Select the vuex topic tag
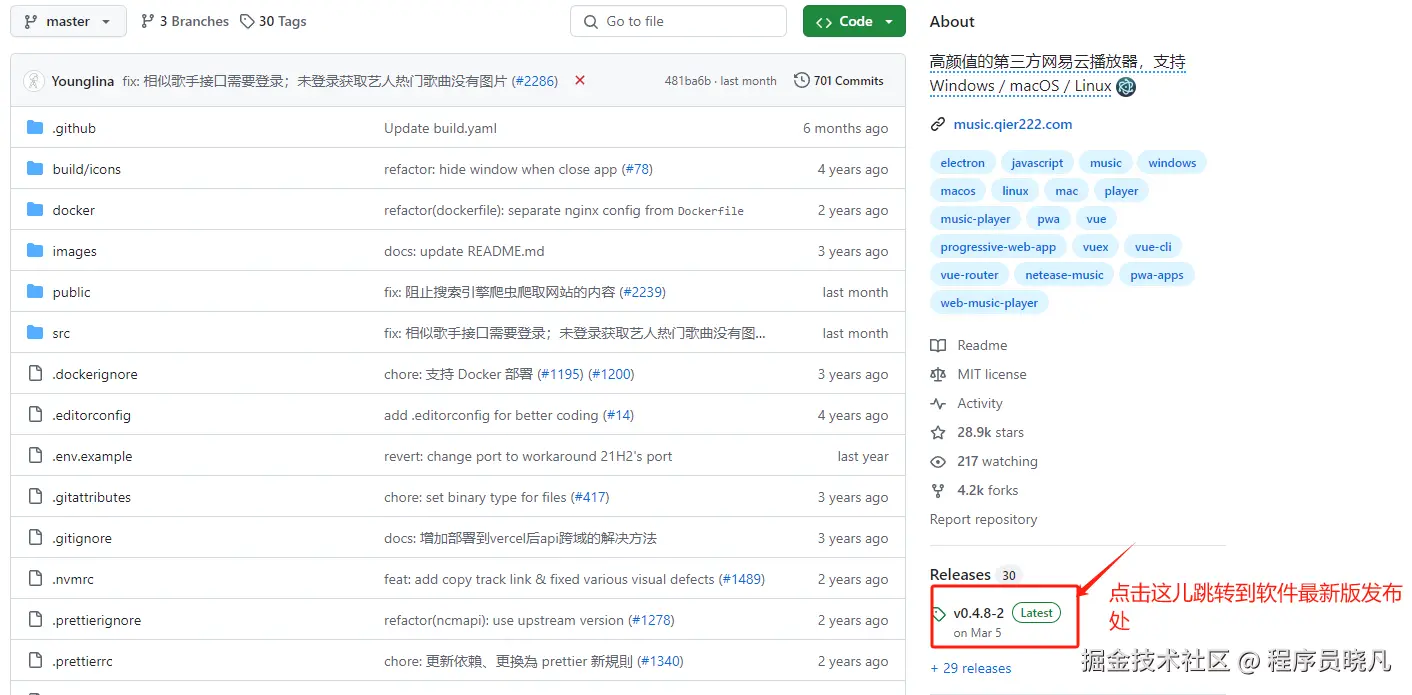This screenshot has height=695, width=1412. coord(1095,247)
